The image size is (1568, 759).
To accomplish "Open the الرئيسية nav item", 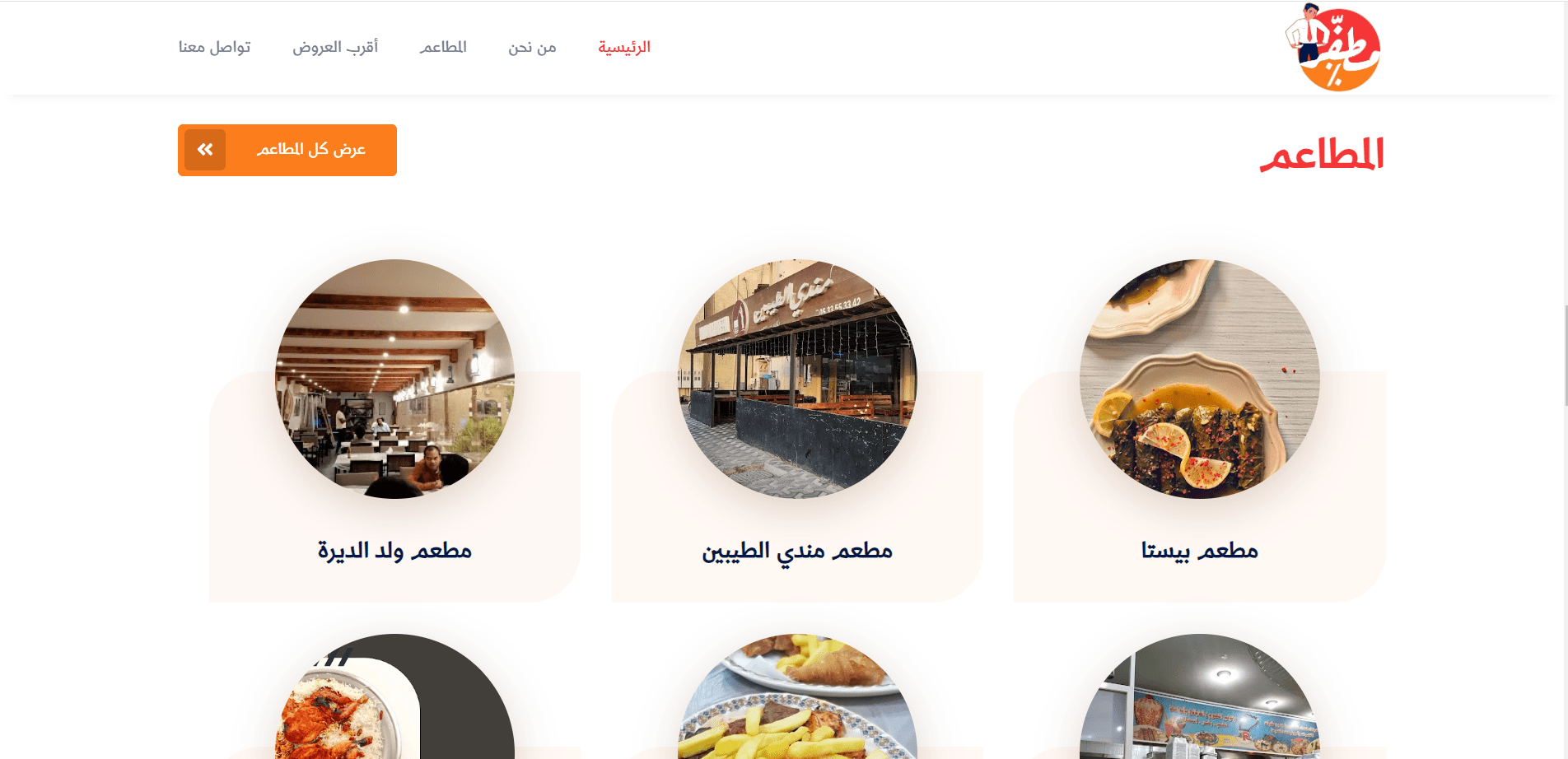I will 624,47.
